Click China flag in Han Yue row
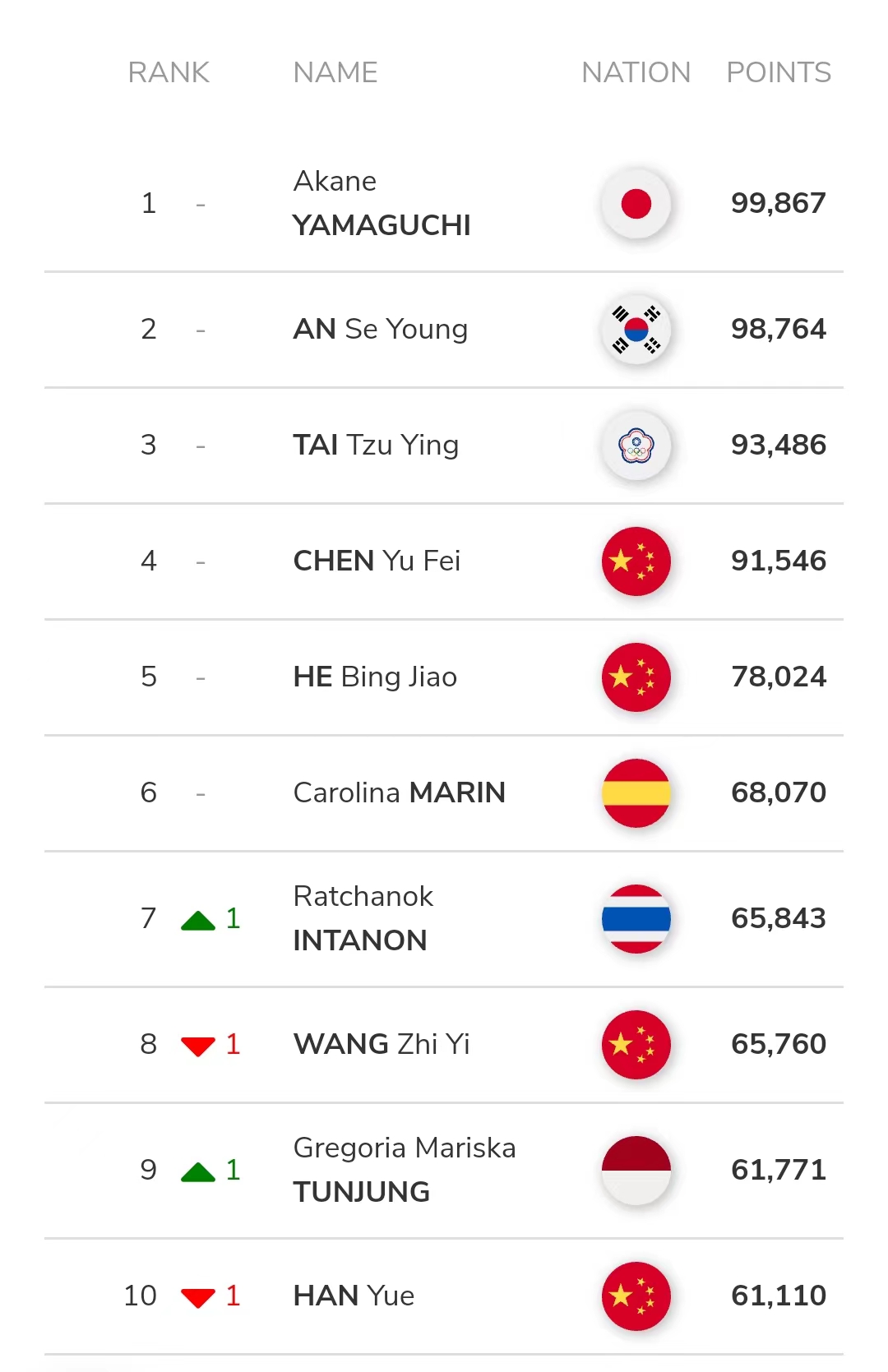The image size is (888, 1372). click(x=636, y=1296)
